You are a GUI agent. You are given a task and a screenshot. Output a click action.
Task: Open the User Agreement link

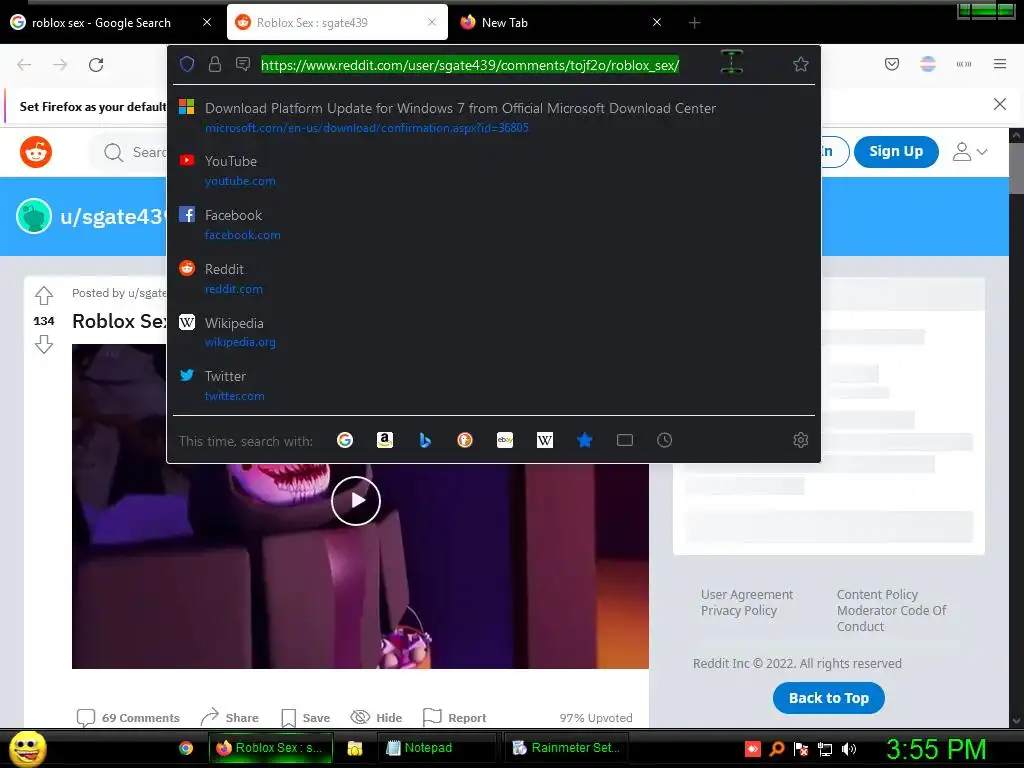pyautogui.click(x=746, y=594)
